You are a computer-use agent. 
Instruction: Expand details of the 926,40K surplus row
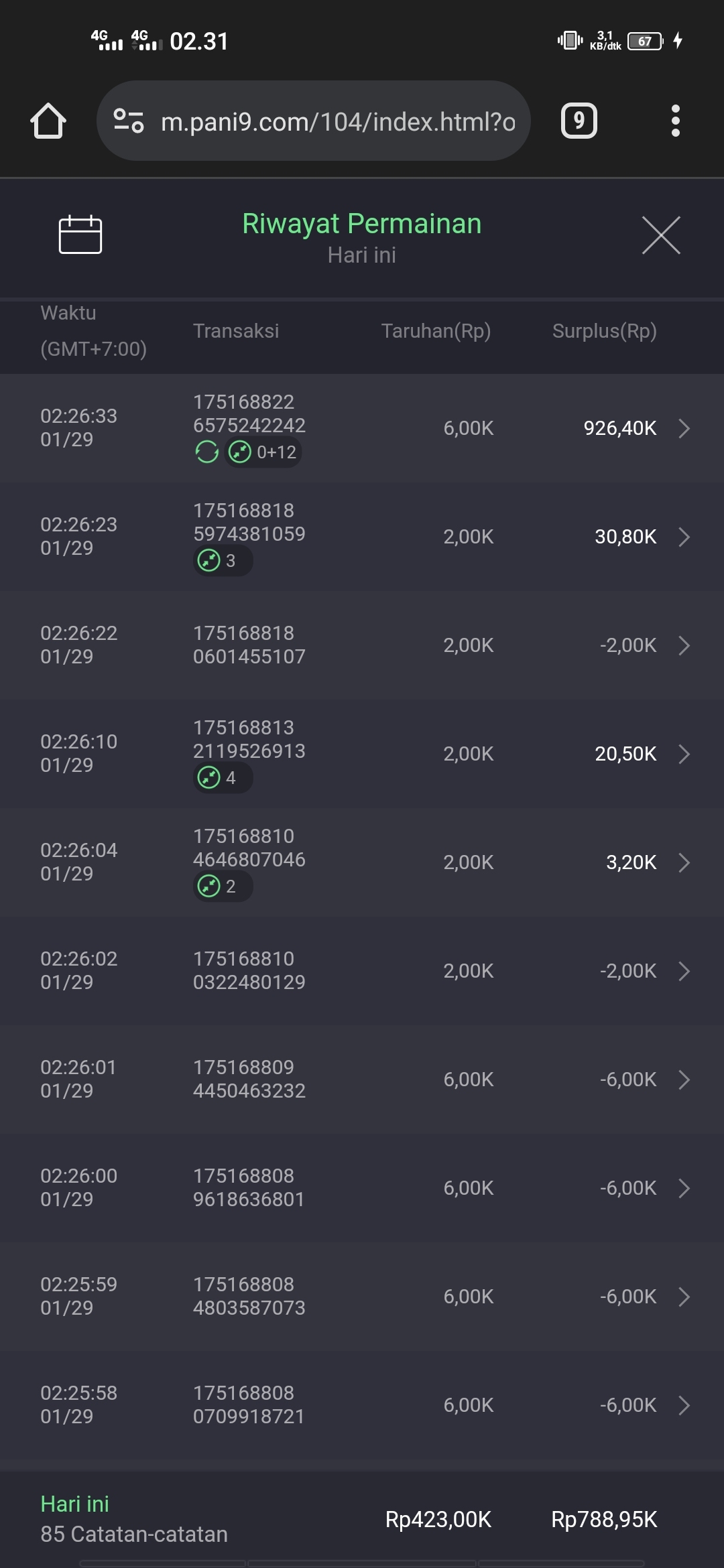(x=684, y=428)
